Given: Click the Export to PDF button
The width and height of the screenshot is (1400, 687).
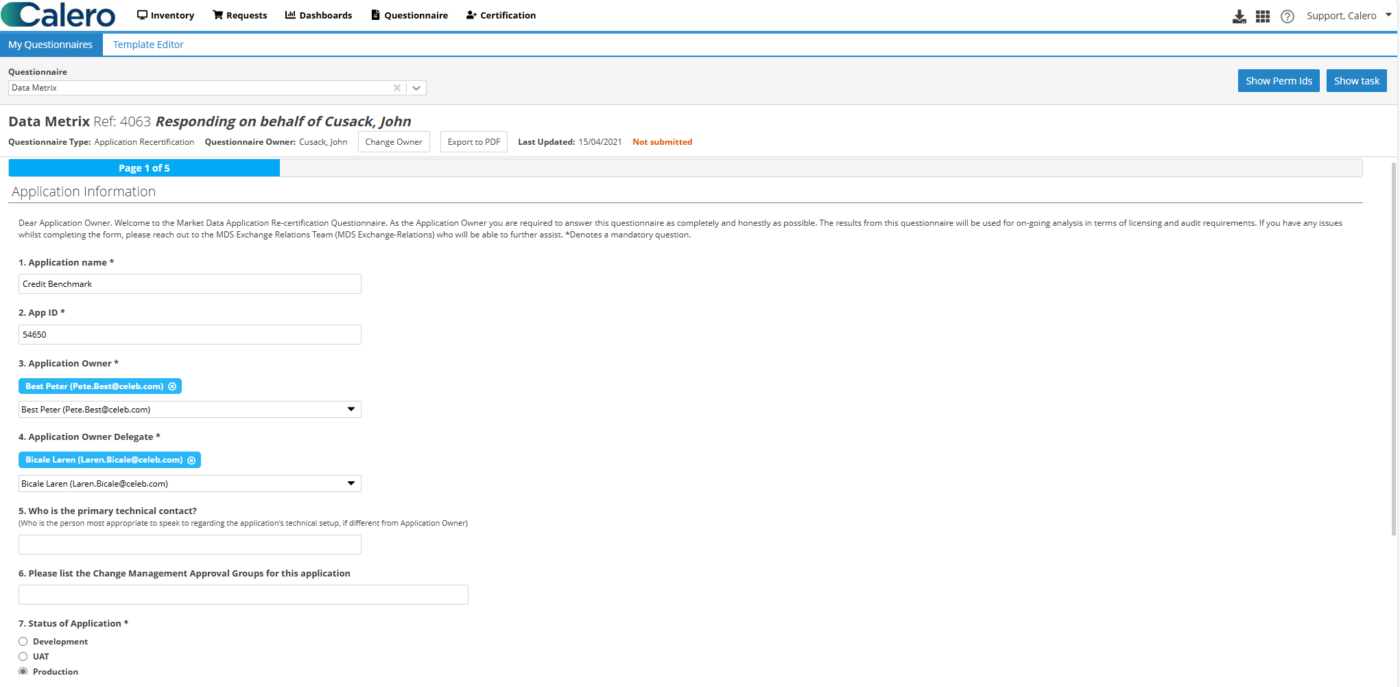Looking at the screenshot, I should tap(473, 141).
